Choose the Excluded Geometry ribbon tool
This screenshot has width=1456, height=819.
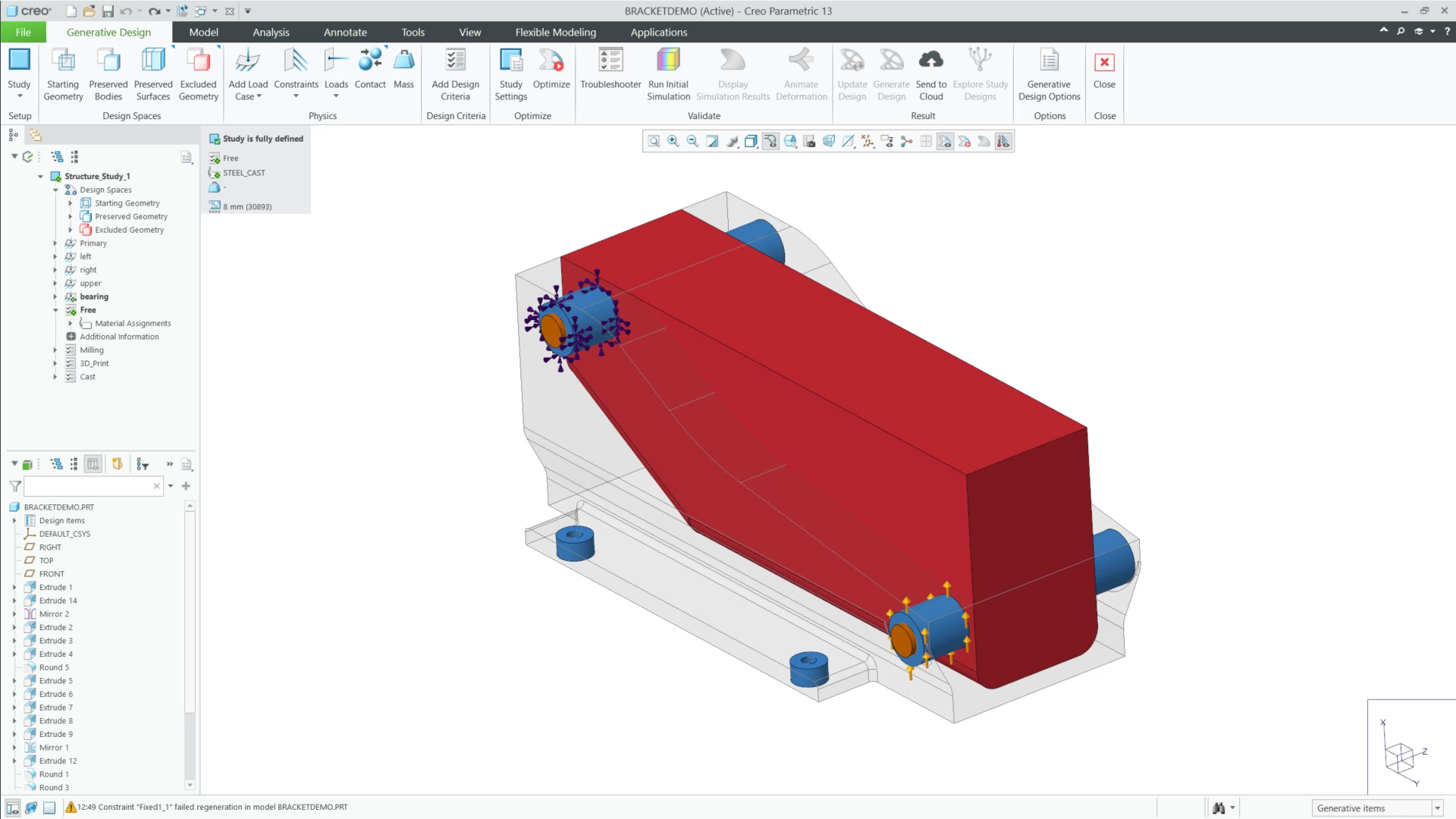[199, 74]
